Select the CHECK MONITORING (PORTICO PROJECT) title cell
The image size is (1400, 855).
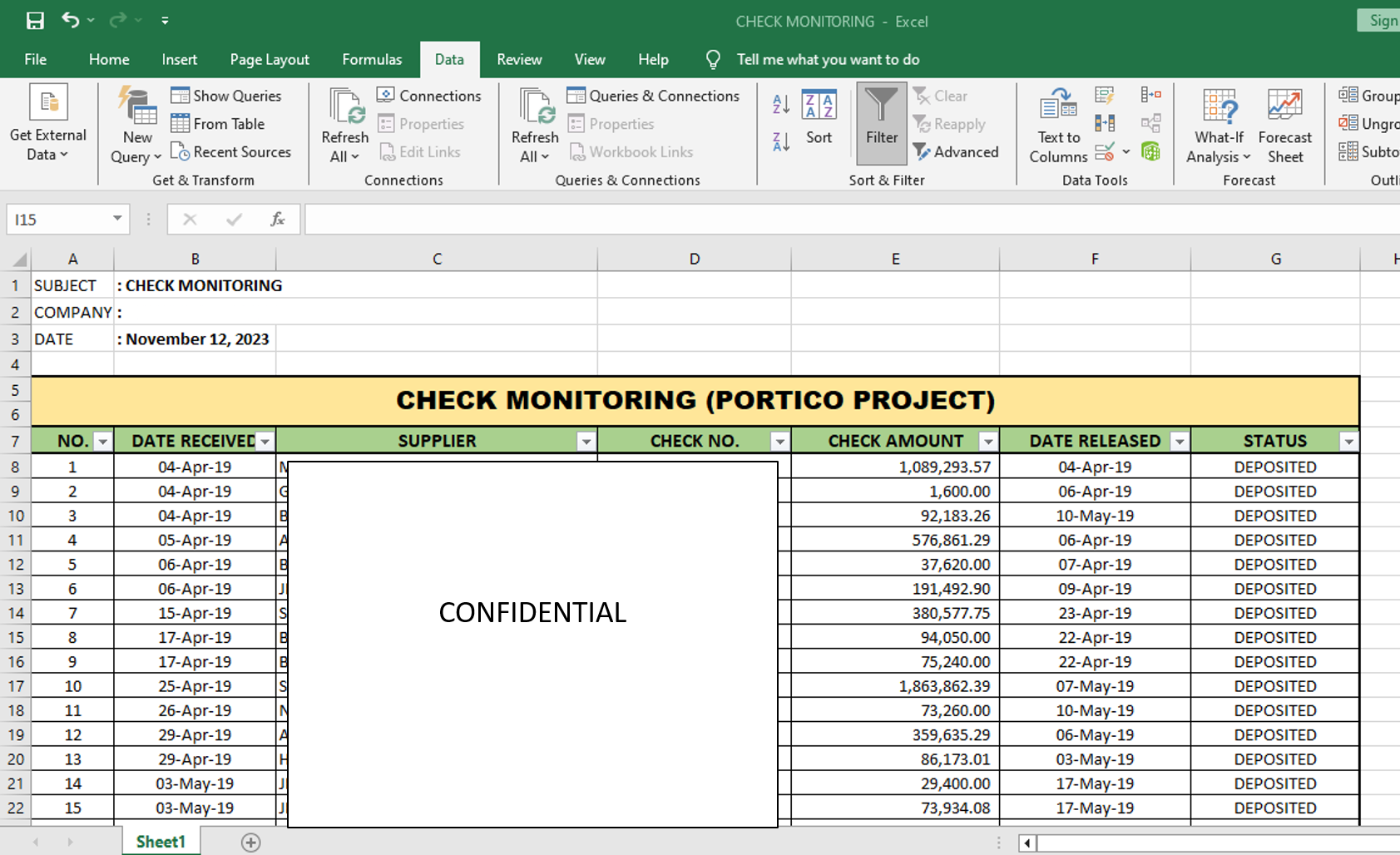(x=695, y=401)
